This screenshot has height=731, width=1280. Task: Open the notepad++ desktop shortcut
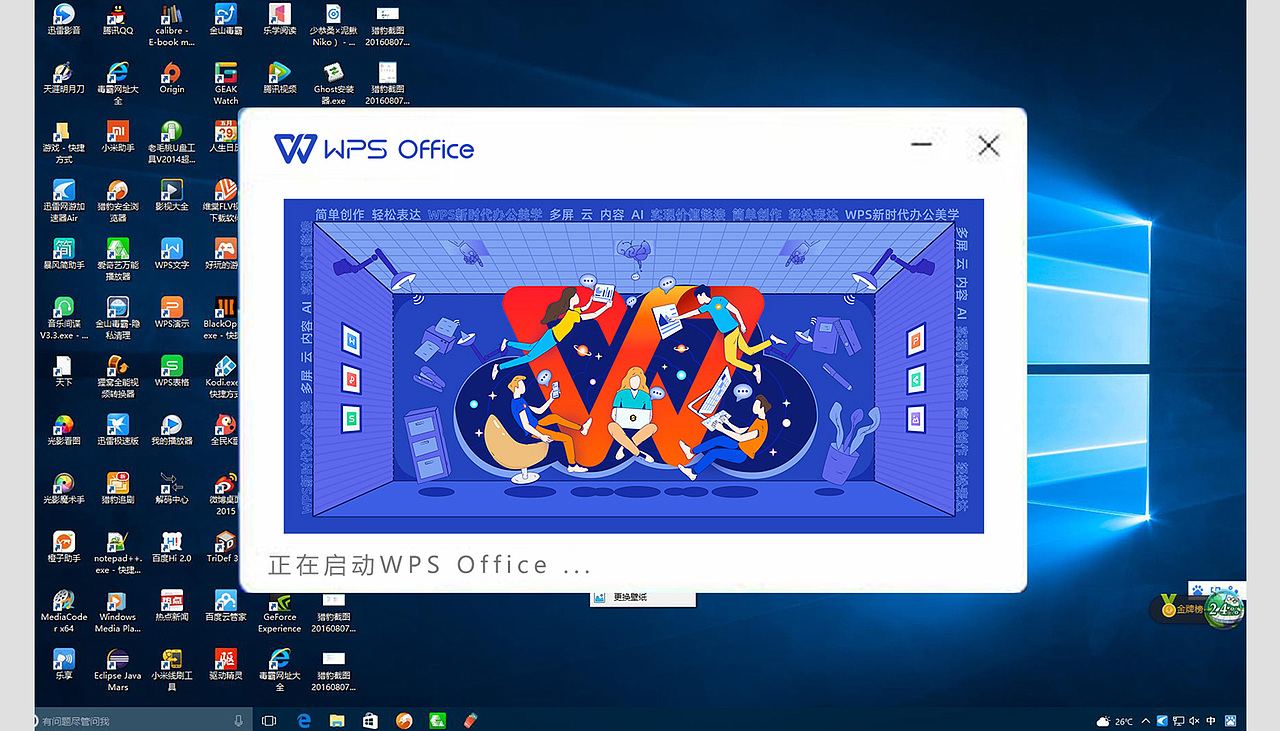point(117,553)
